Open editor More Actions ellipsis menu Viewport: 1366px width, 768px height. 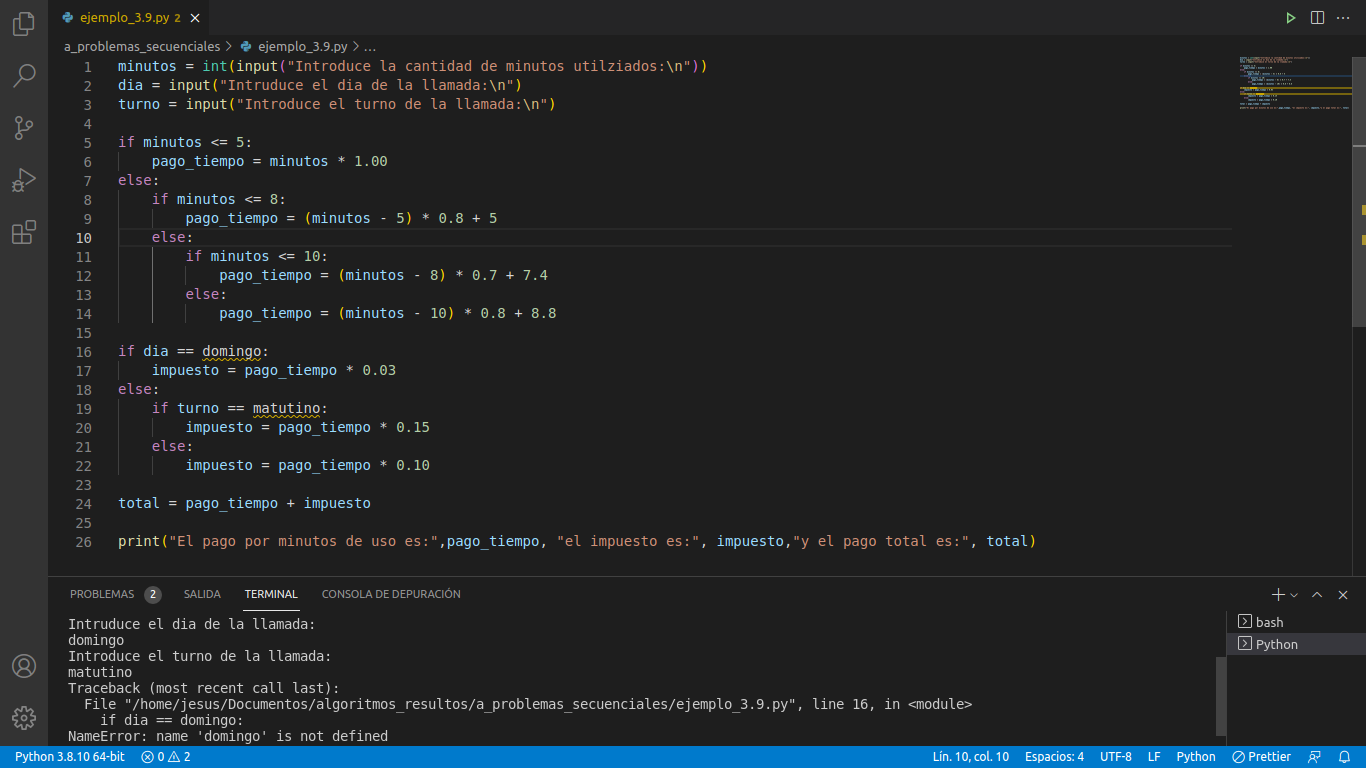tap(1345, 18)
